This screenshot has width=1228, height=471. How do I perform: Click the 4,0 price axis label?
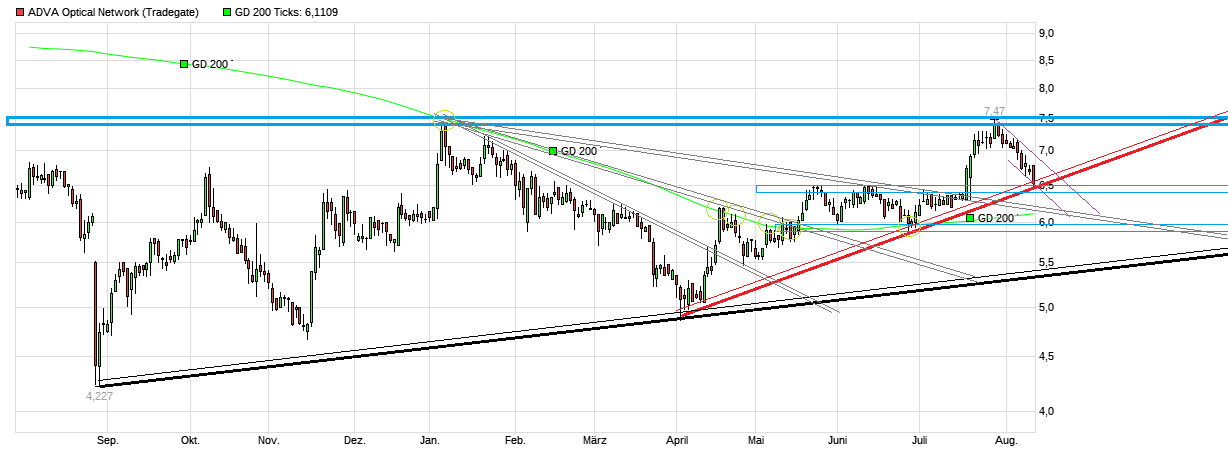[1047, 411]
